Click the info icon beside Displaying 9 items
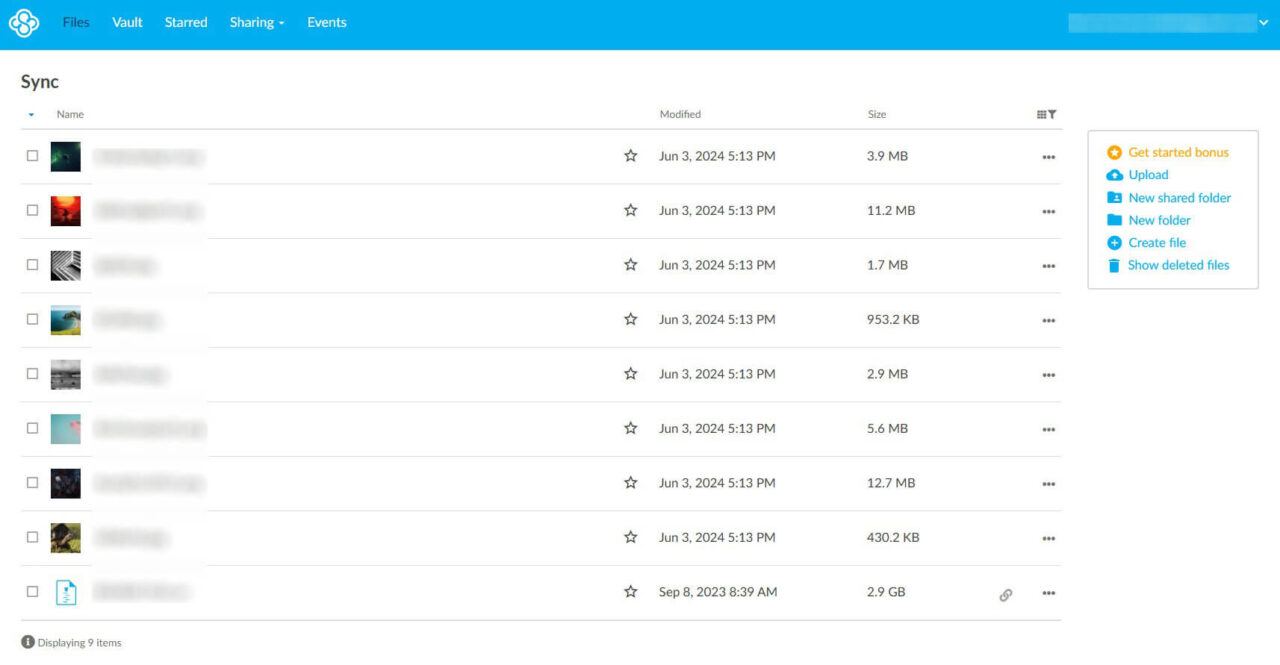Viewport: 1280px width, 665px height. click(27, 642)
